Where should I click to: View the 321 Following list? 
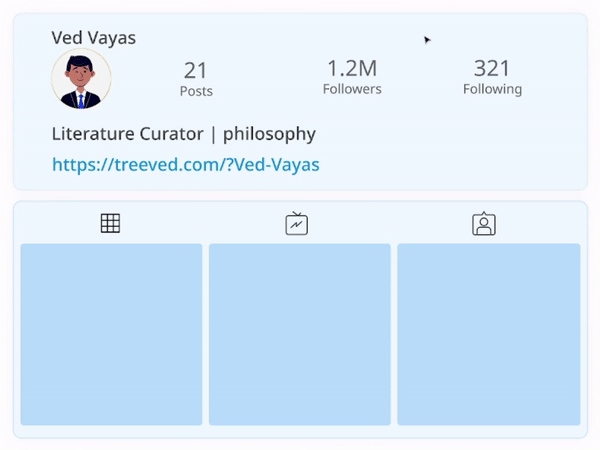pos(492,77)
